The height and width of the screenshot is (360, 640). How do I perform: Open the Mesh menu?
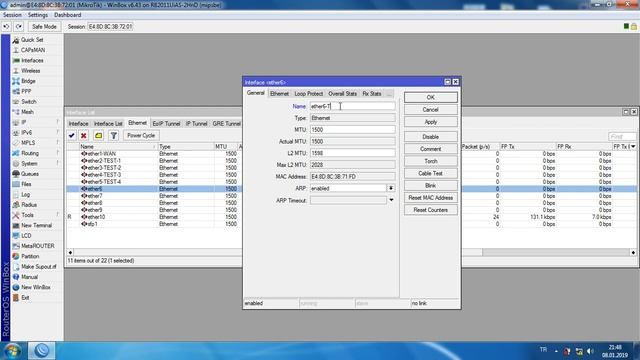(27, 112)
